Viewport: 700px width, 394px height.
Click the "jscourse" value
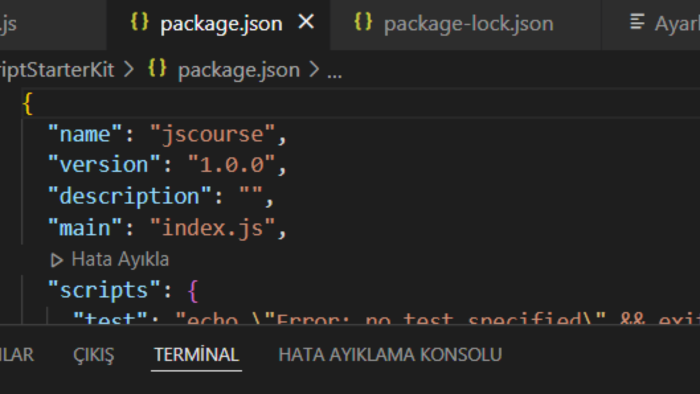[x=212, y=135]
